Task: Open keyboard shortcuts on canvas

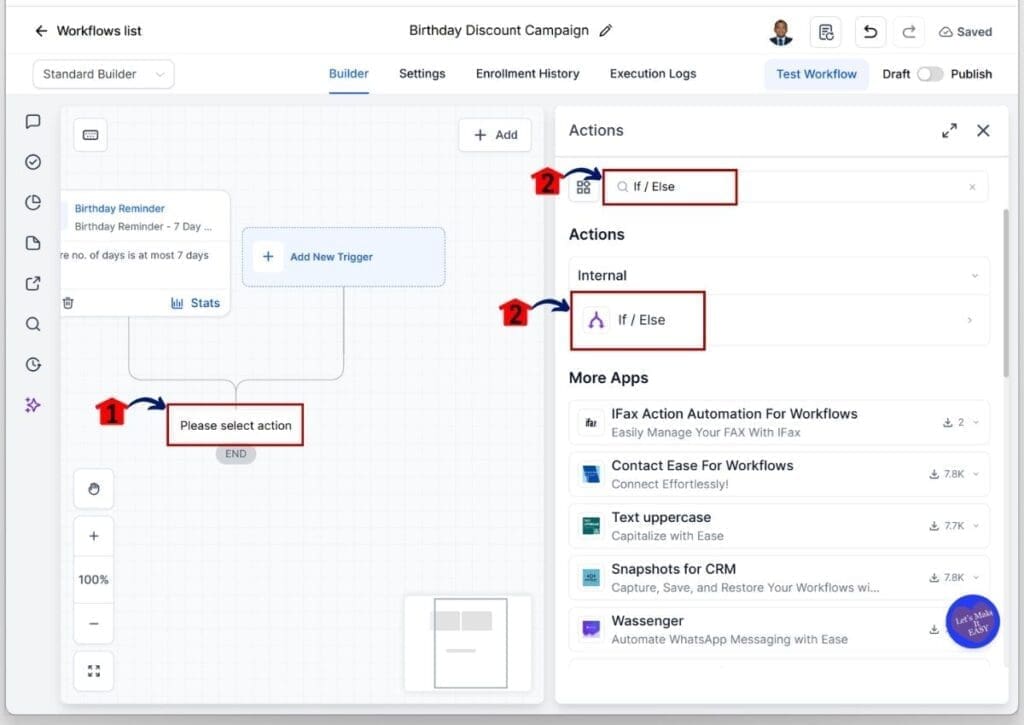Action: [91, 135]
